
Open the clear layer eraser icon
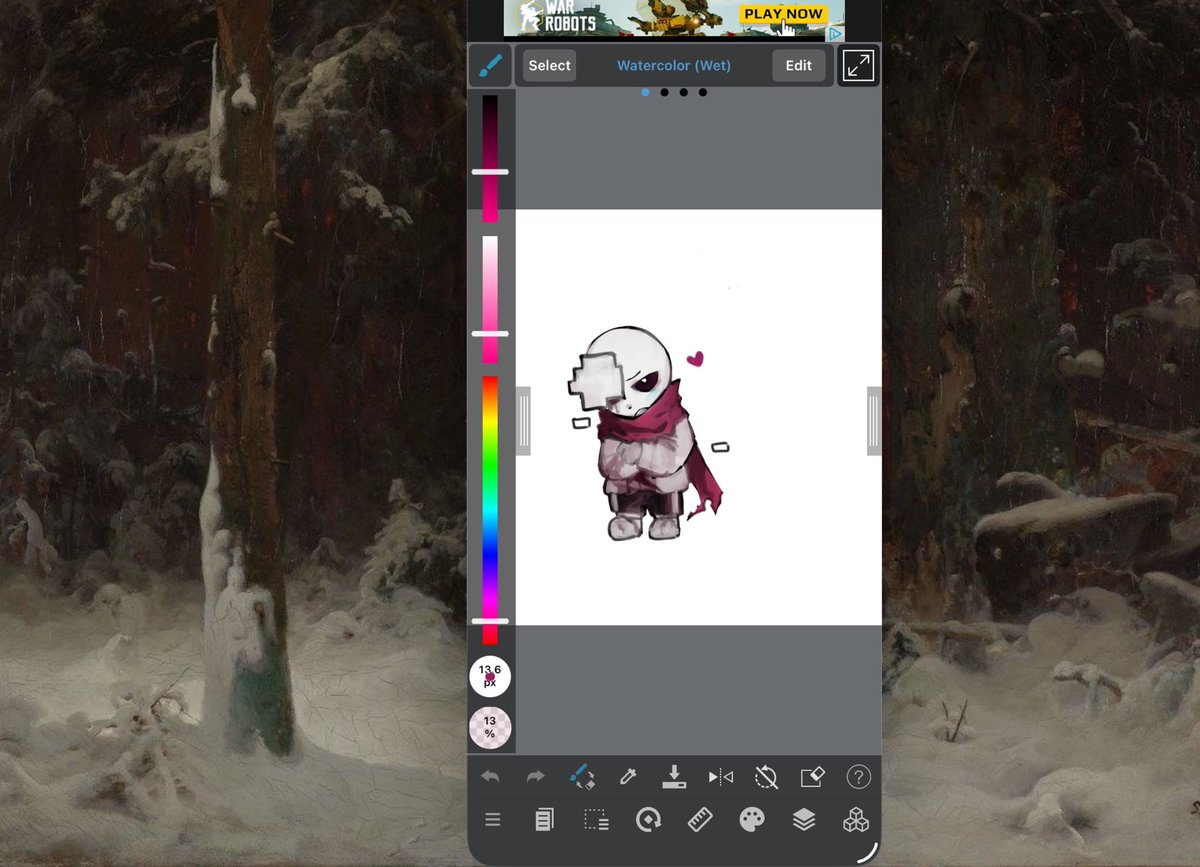coord(812,777)
